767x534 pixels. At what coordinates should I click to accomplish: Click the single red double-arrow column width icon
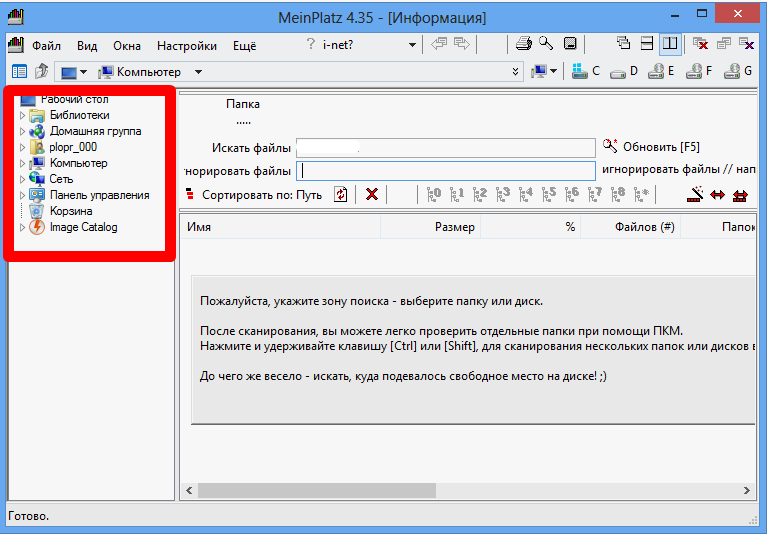pyautogui.click(x=717, y=195)
